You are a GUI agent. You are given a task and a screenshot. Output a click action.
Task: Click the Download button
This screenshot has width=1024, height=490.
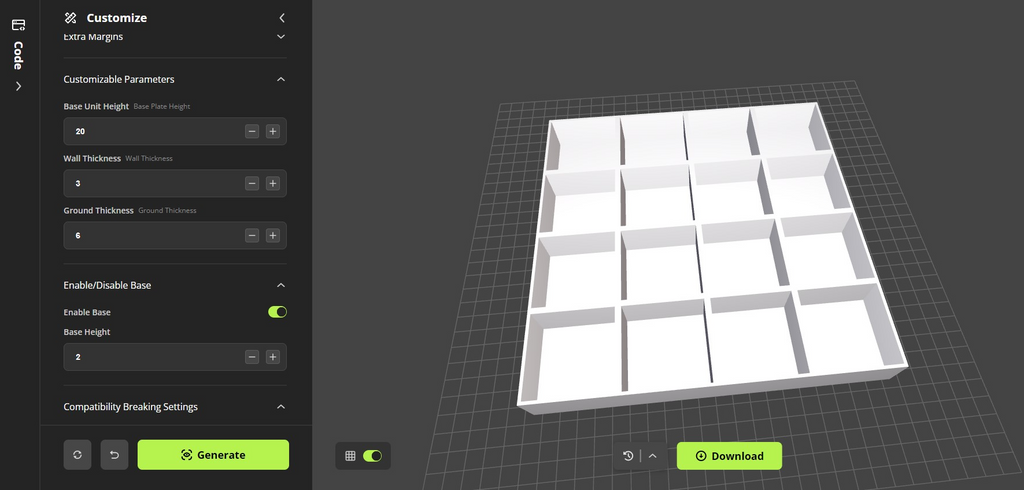pos(729,456)
